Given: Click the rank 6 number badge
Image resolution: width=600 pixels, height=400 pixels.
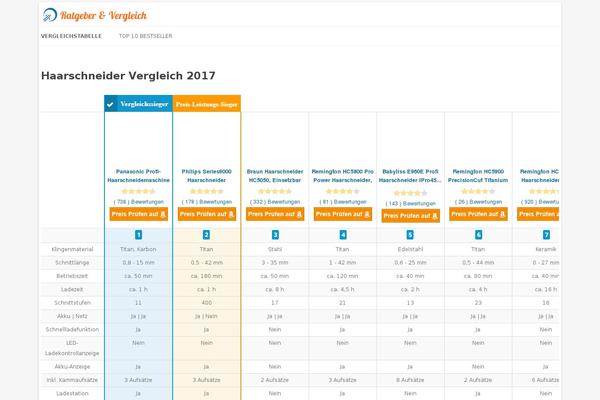Looking at the screenshot, I should [478, 235].
